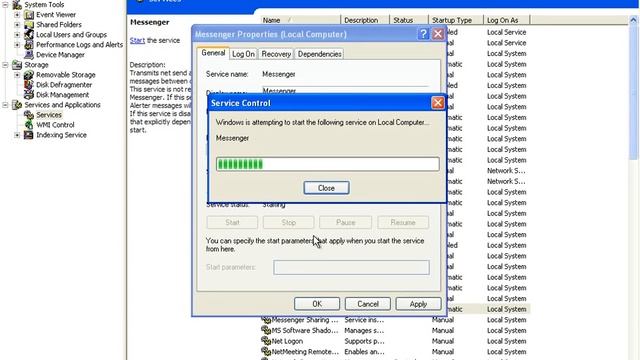Screen dimensions: 640x360
Task: Click the Service name value 'Messenger'
Action: pyautogui.click(x=279, y=74)
